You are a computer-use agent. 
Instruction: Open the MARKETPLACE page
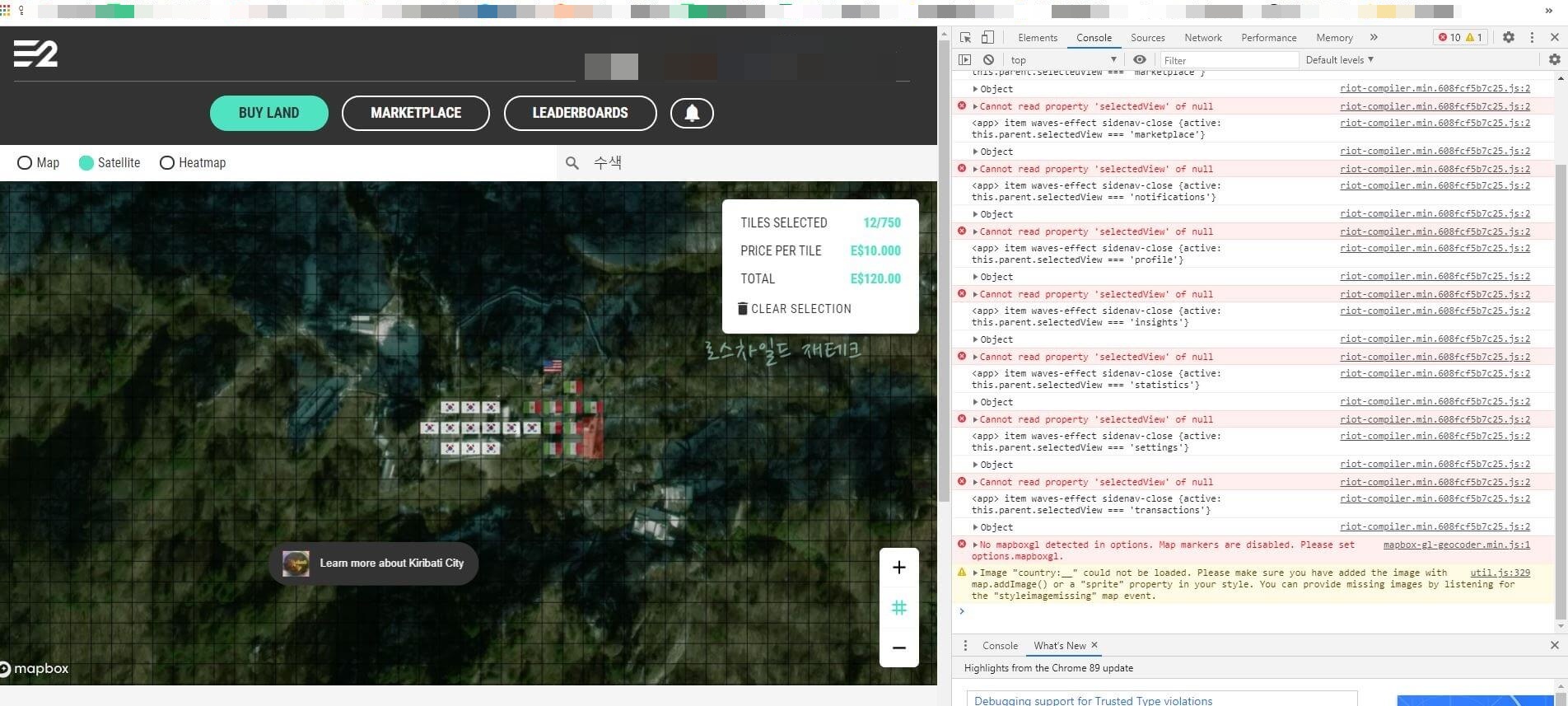tap(416, 113)
